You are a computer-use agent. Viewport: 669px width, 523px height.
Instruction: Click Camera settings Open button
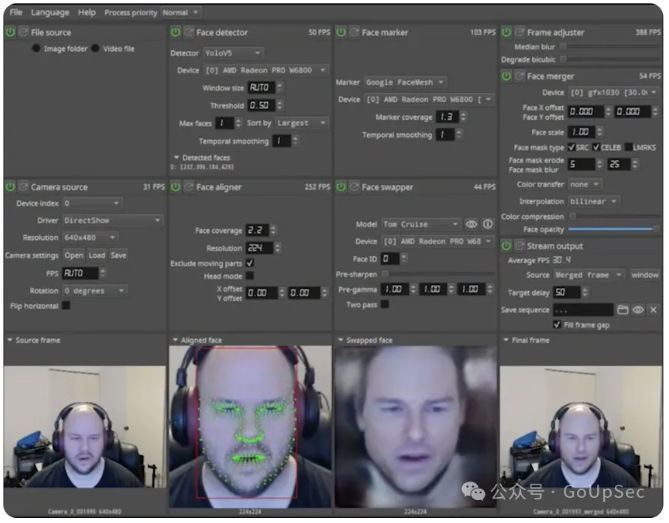[x=74, y=255]
